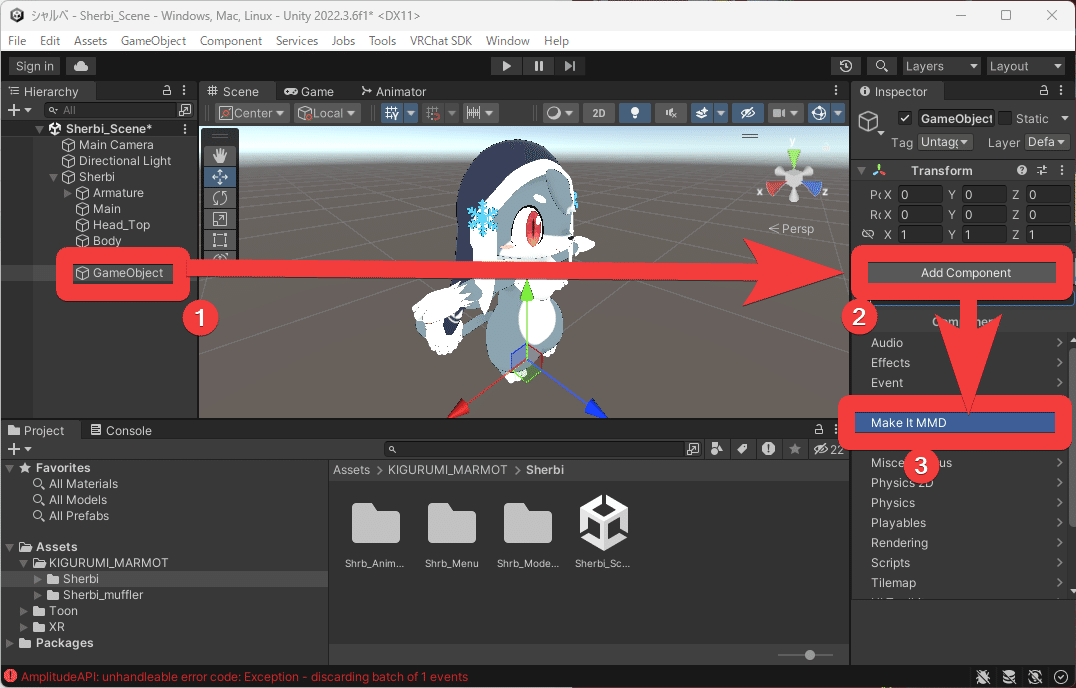Toggle hidden objects visibility in Scene
1076x688 pixels.
coord(747,113)
